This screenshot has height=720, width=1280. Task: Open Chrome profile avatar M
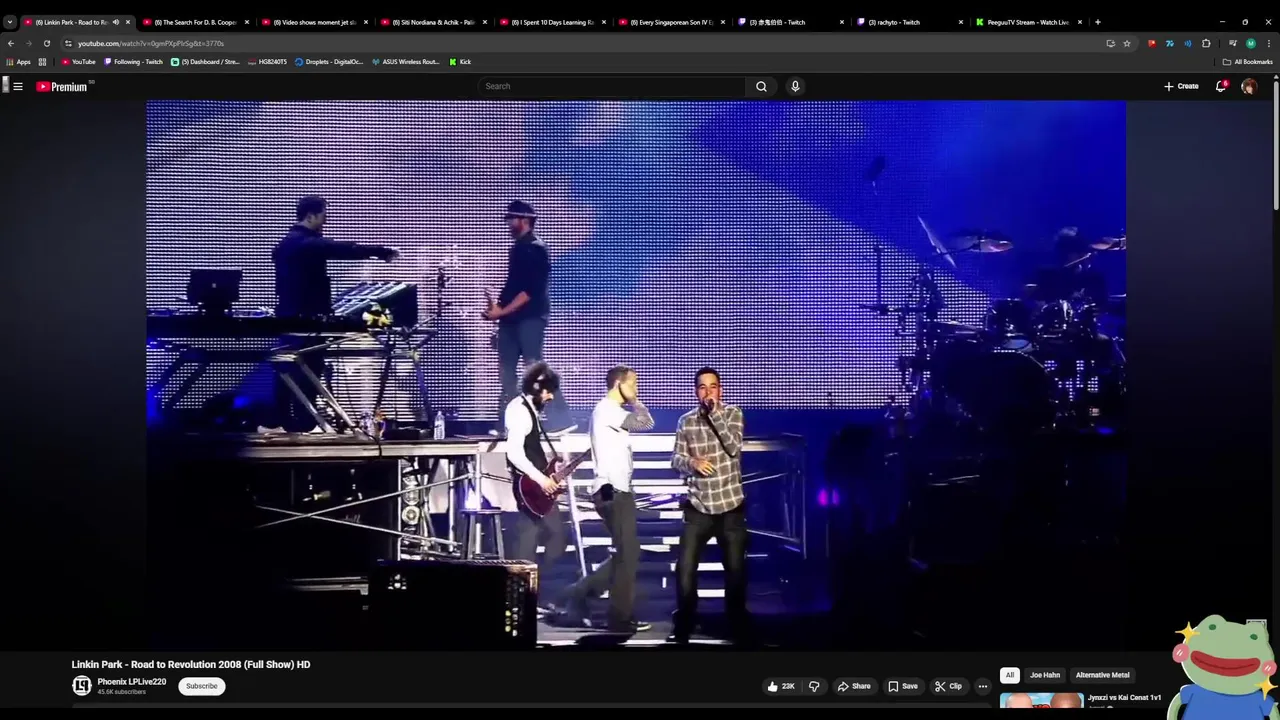click(1250, 43)
